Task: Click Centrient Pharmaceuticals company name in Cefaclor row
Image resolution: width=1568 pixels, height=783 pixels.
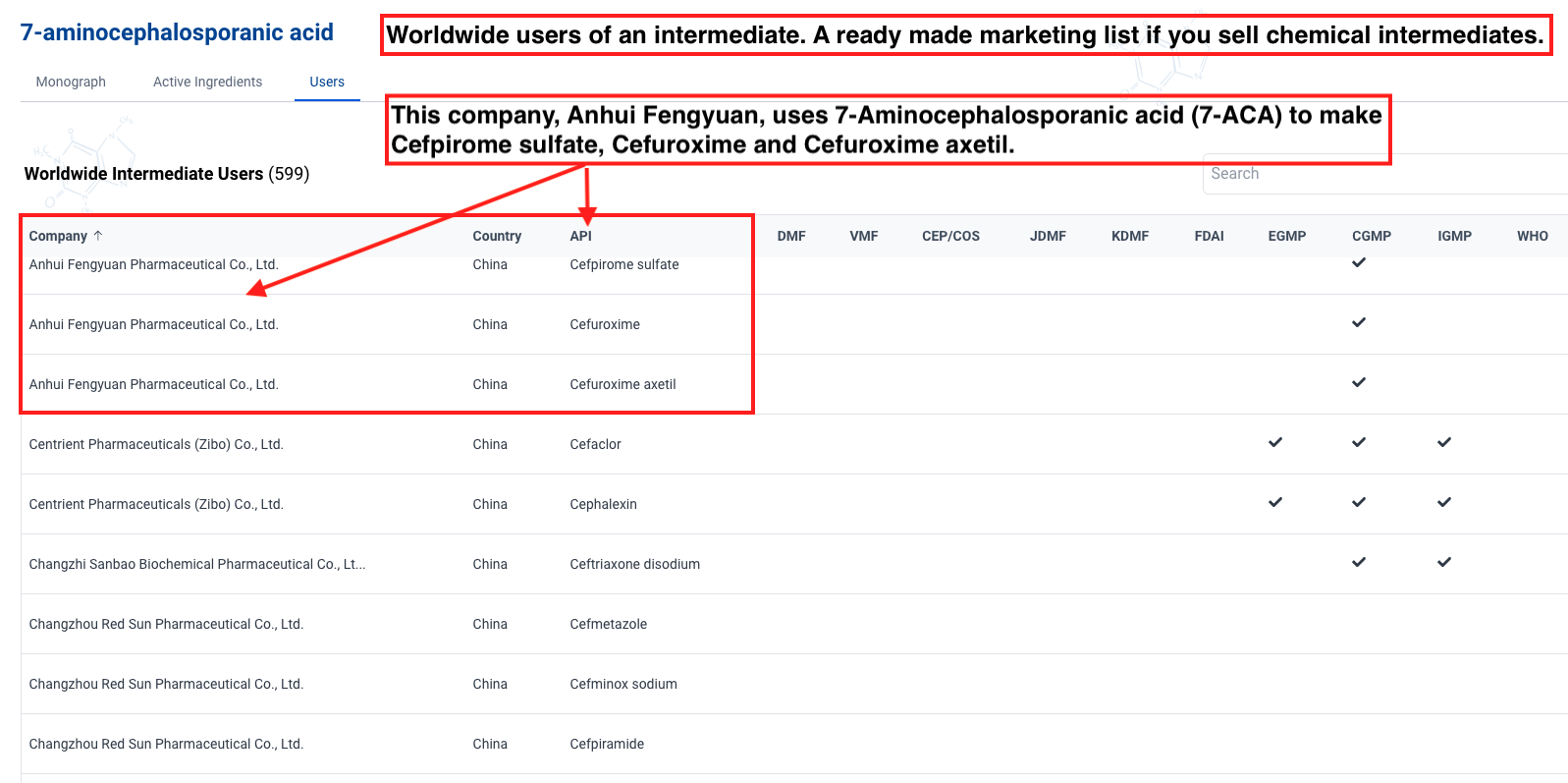Action: (156, 444)
